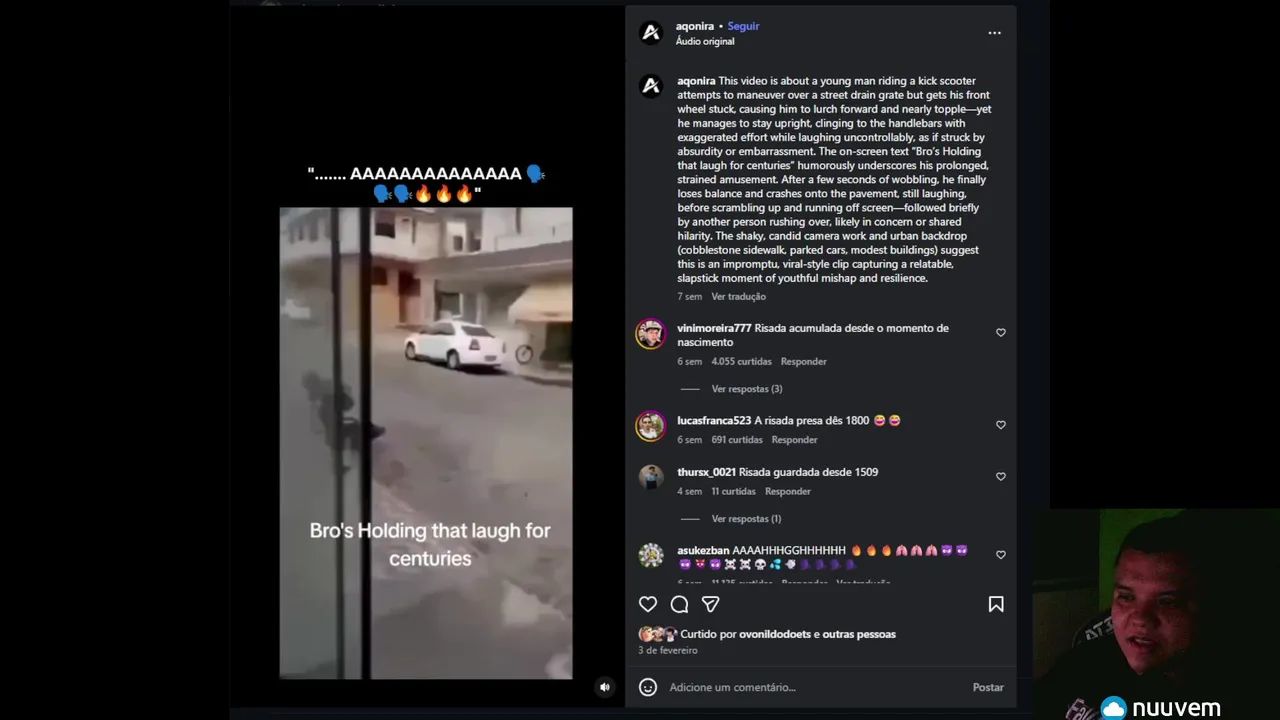Click Ver tradução under the caption
This screenshot has height=720, width=1280.
click(738, 297)
